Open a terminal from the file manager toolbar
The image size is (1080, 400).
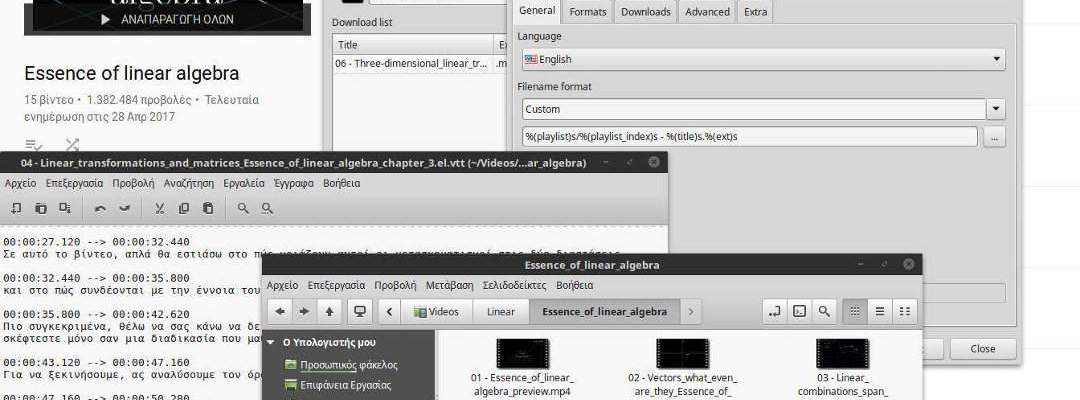pyautogui.click(x=799, y=311)
